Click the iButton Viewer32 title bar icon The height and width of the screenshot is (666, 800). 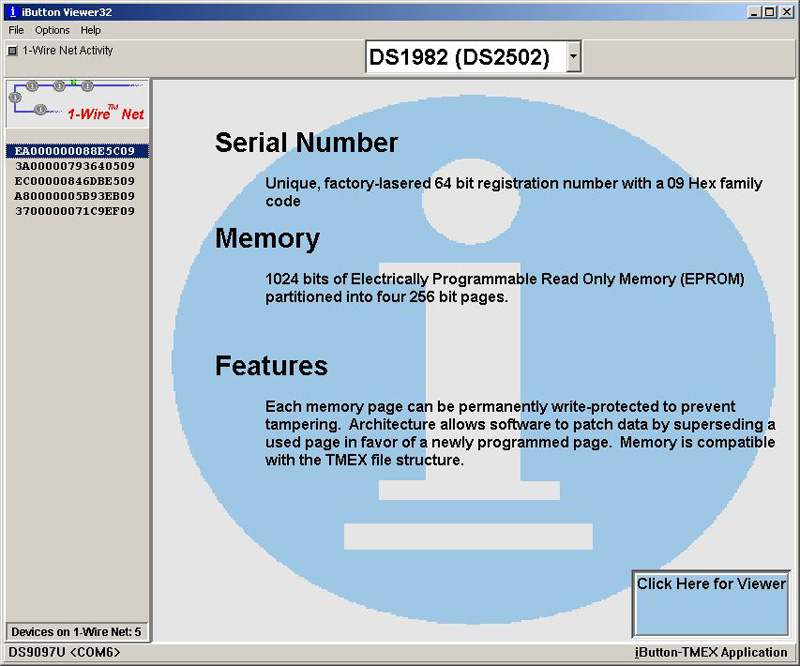(x=13, y=12)
